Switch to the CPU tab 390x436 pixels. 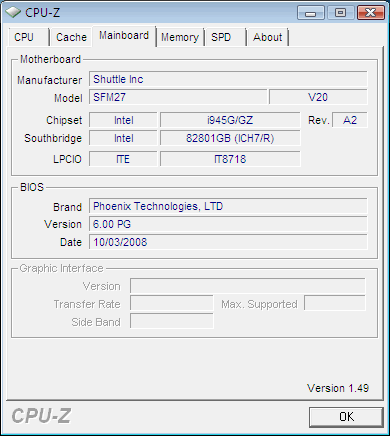[x=29, y=37]
